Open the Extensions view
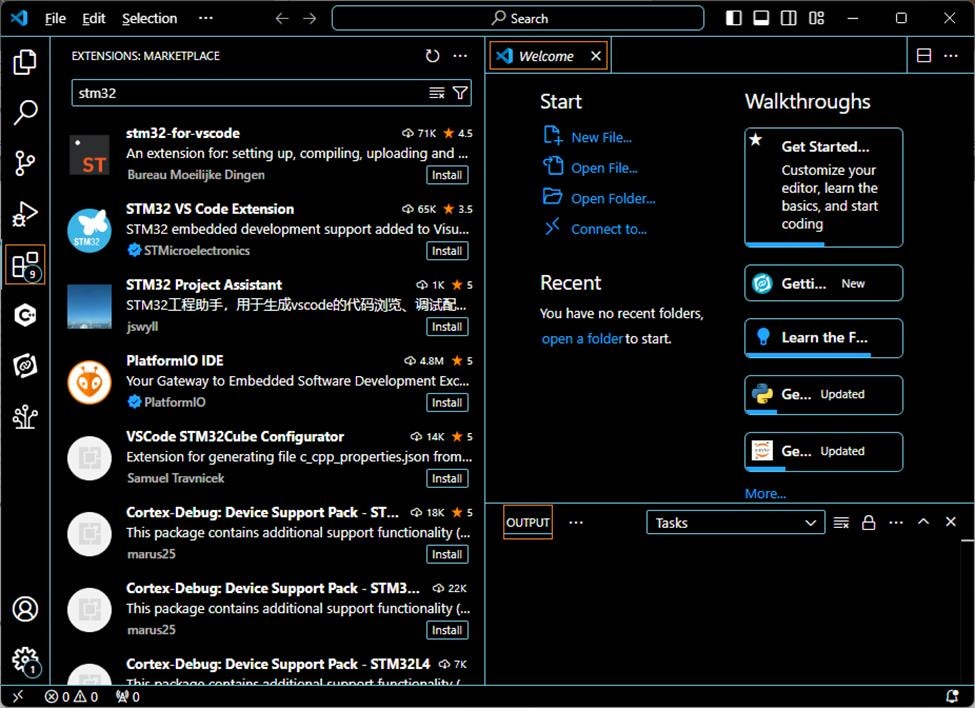The image size is (975, 708). (x=25, y=265)
